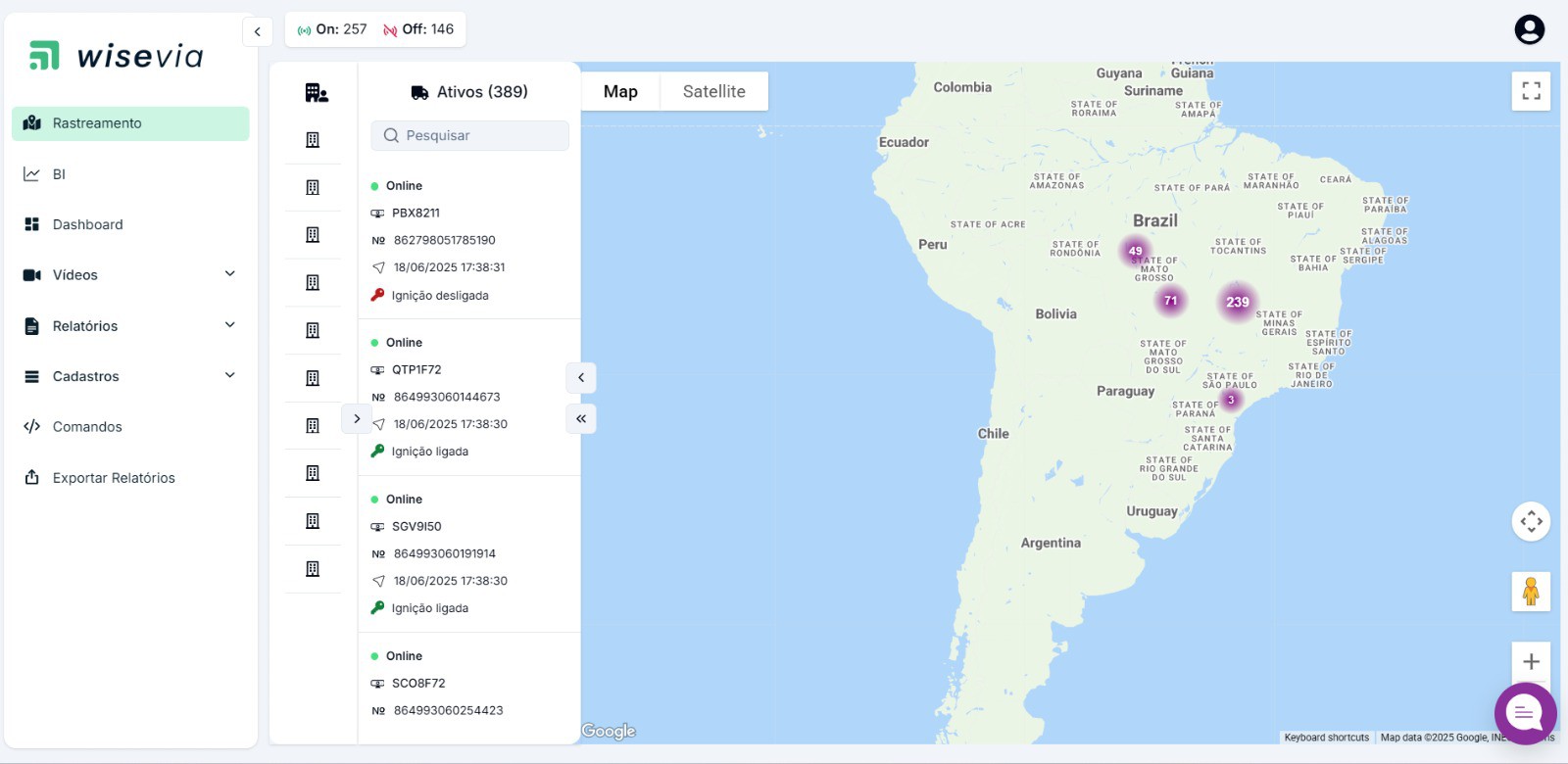Go to Comandos in sidebar
This screenshot has height=764, width=1568.
(87, 427)
